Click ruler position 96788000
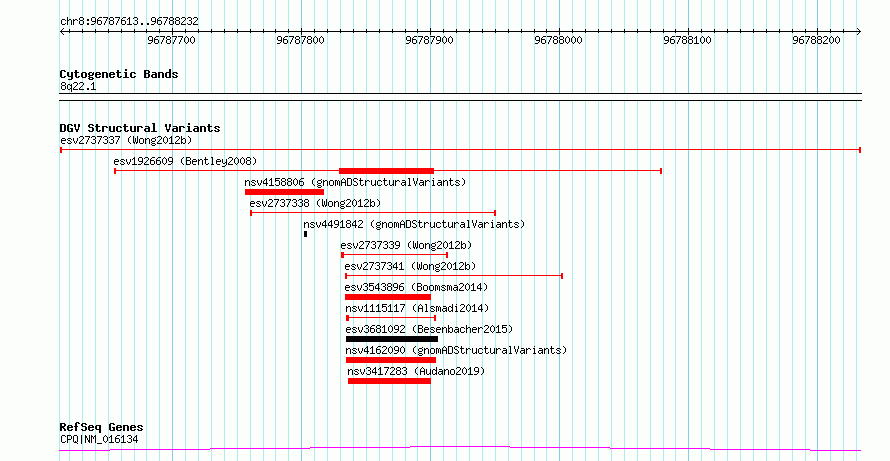 [x=559, y=40]
